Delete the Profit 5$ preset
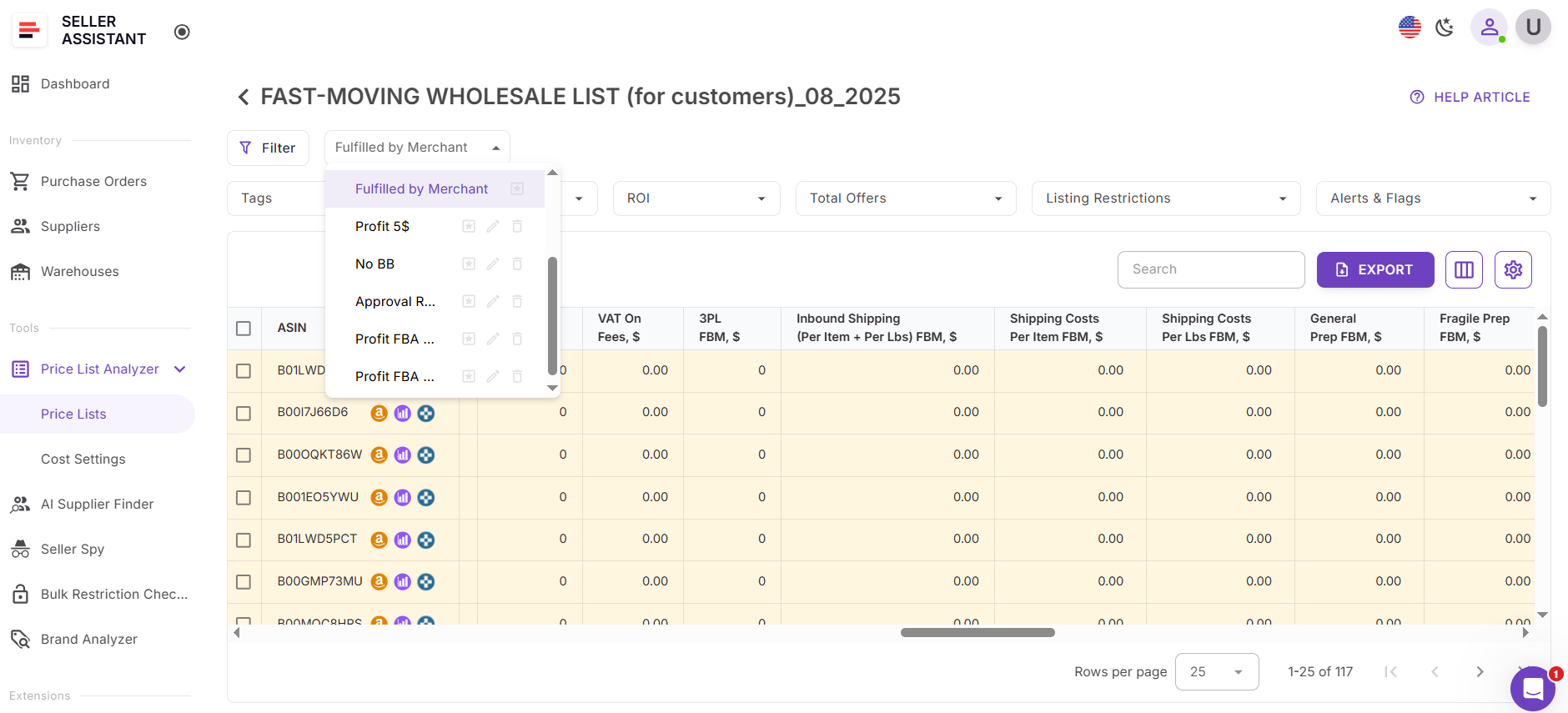 point(517,226)
